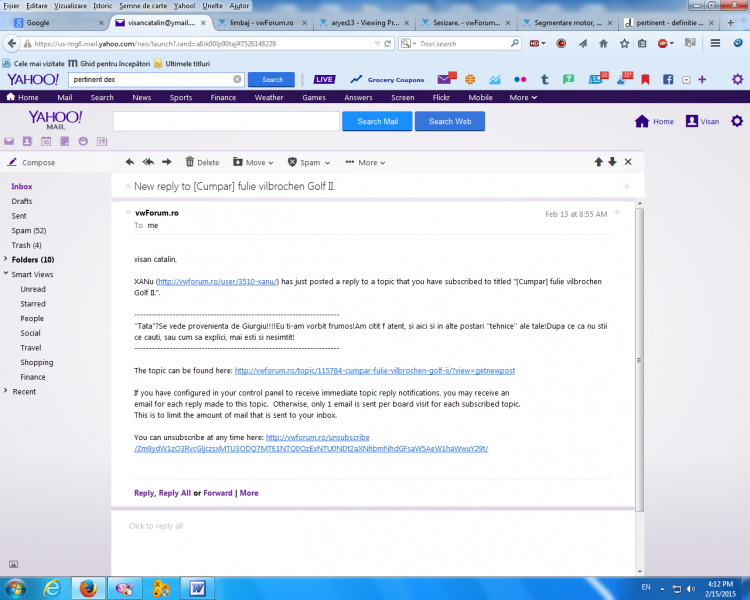Open Flickr icon in Yahoo toolbar
The height and width of the screenshot is (600, 750).
[x=520, y=80]
